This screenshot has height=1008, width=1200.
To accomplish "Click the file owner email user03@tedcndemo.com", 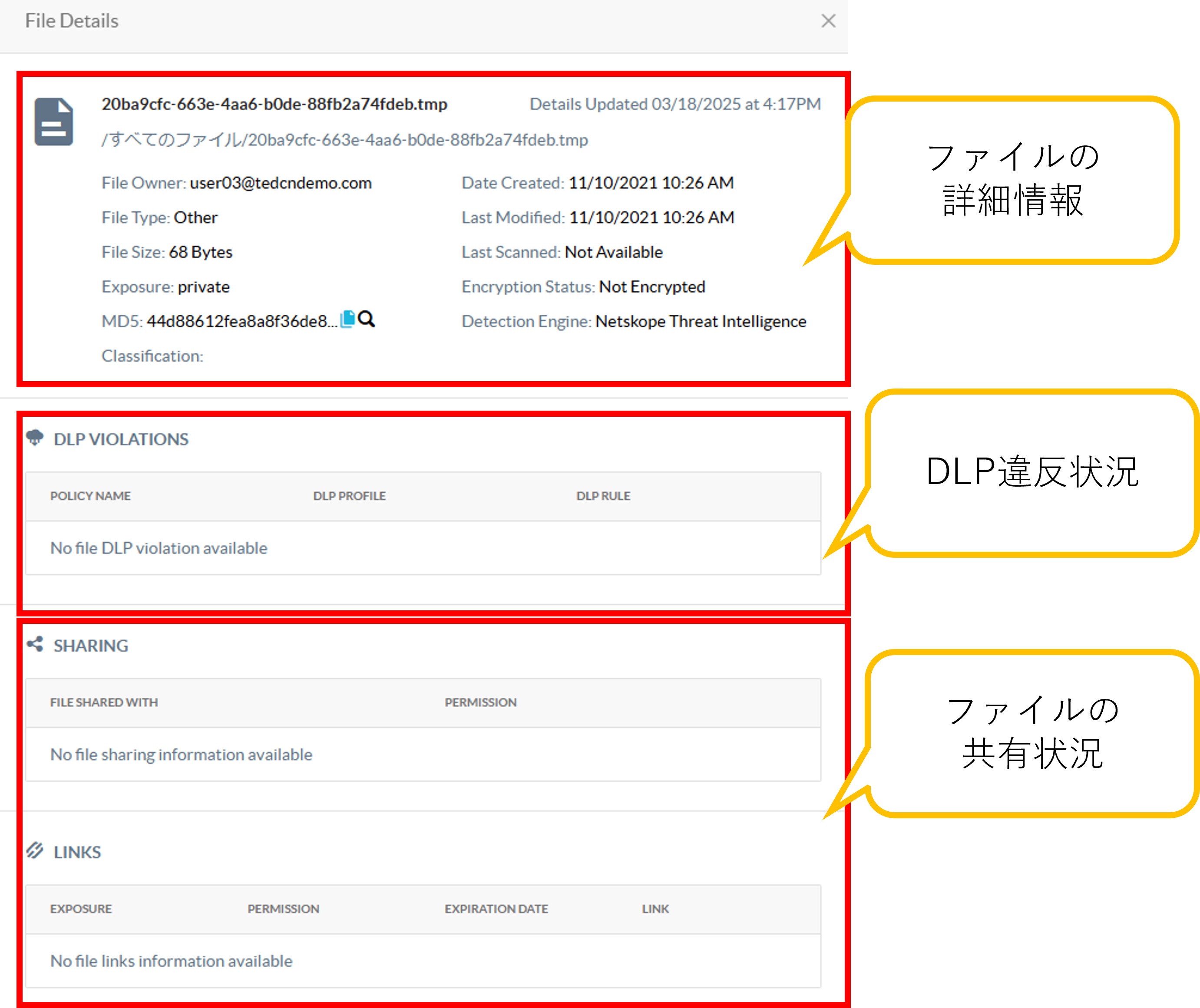I will 280,183.
